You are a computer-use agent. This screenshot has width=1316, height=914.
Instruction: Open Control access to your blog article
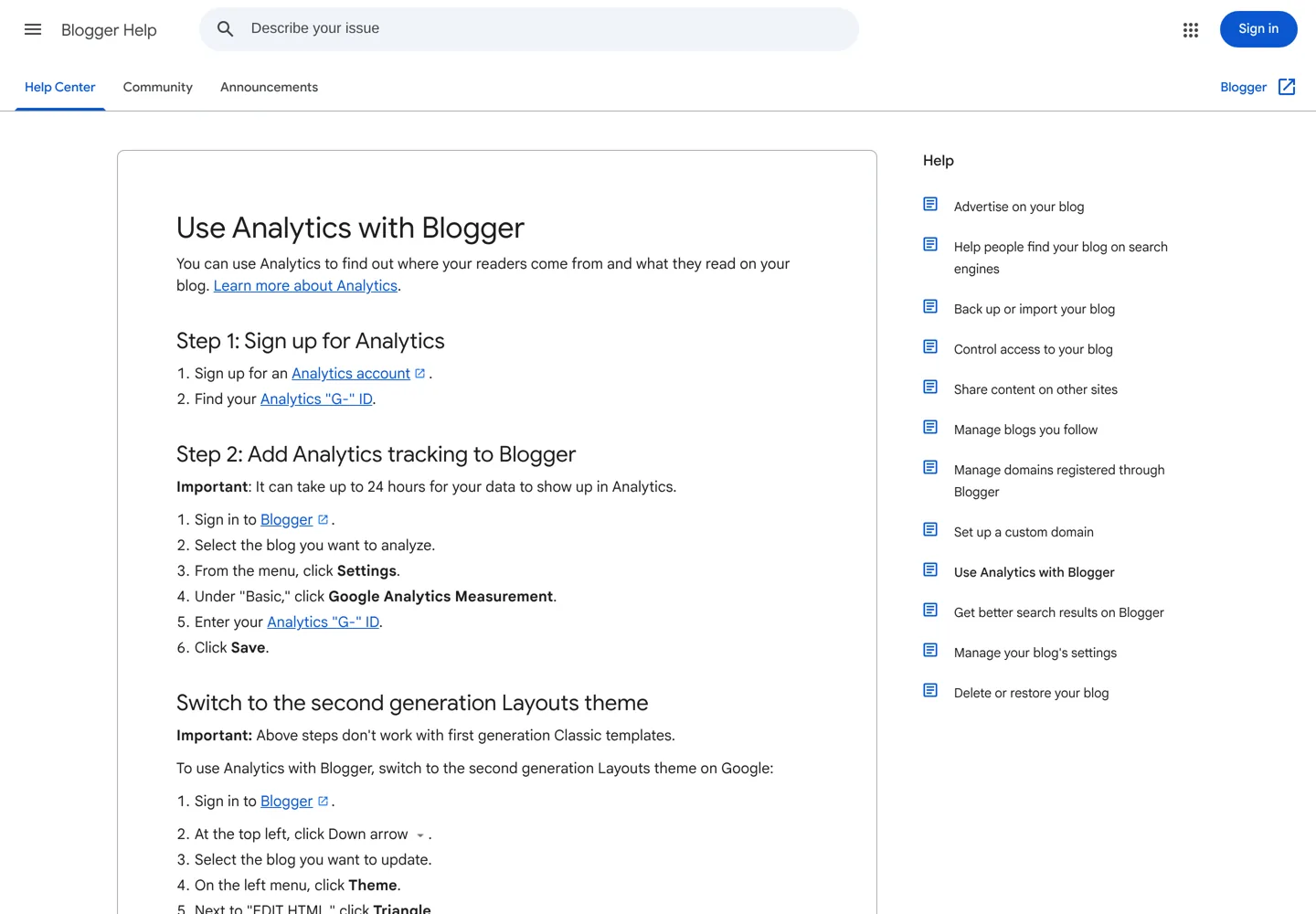point(1034,349)
